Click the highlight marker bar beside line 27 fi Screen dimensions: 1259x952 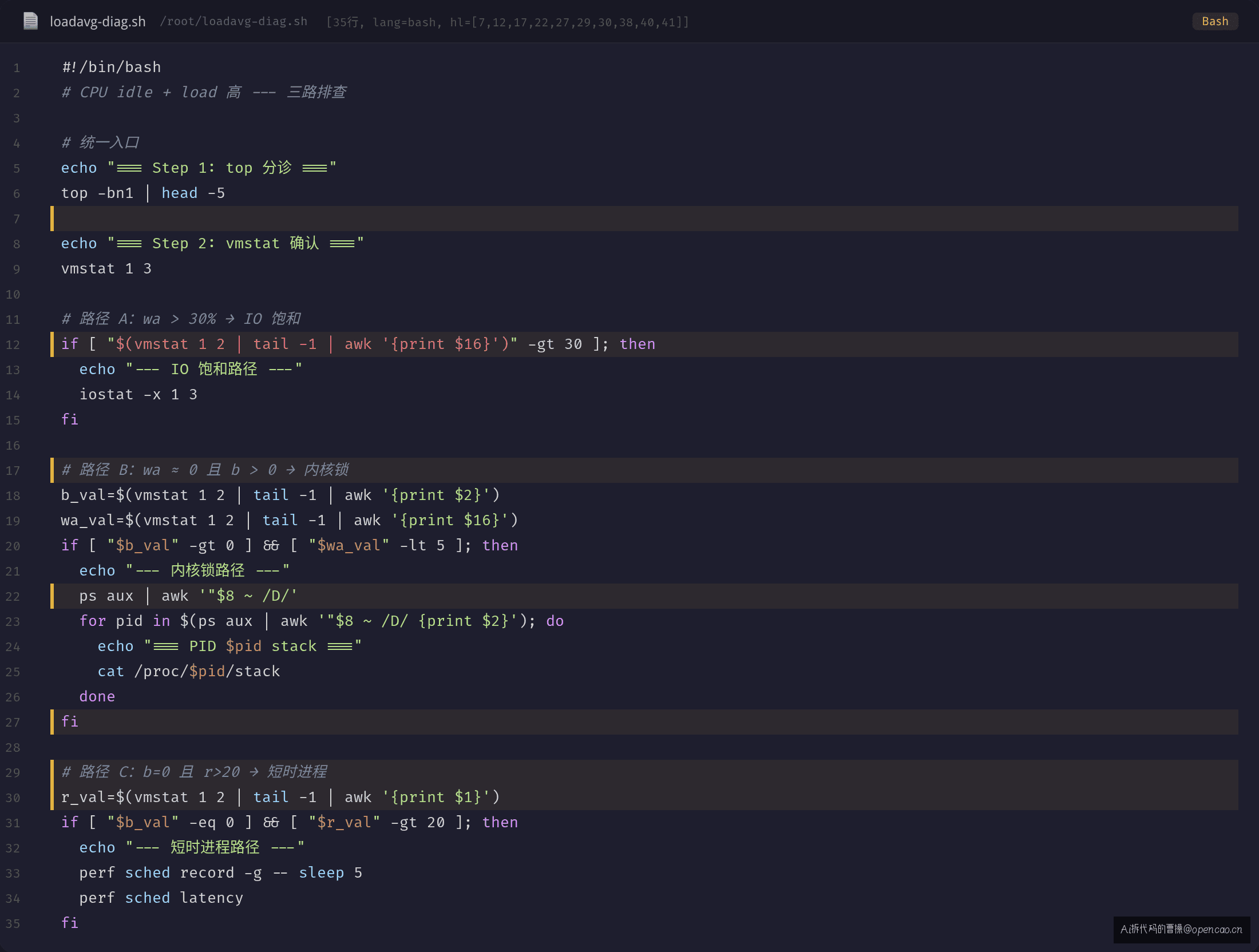point(52,722)
